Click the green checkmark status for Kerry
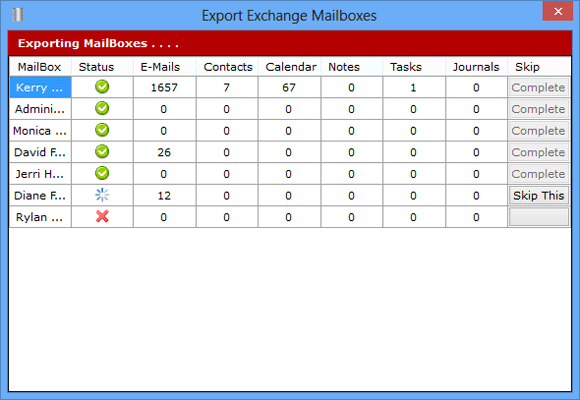Screen dimensions: 580x400 [x=102, y=87]
